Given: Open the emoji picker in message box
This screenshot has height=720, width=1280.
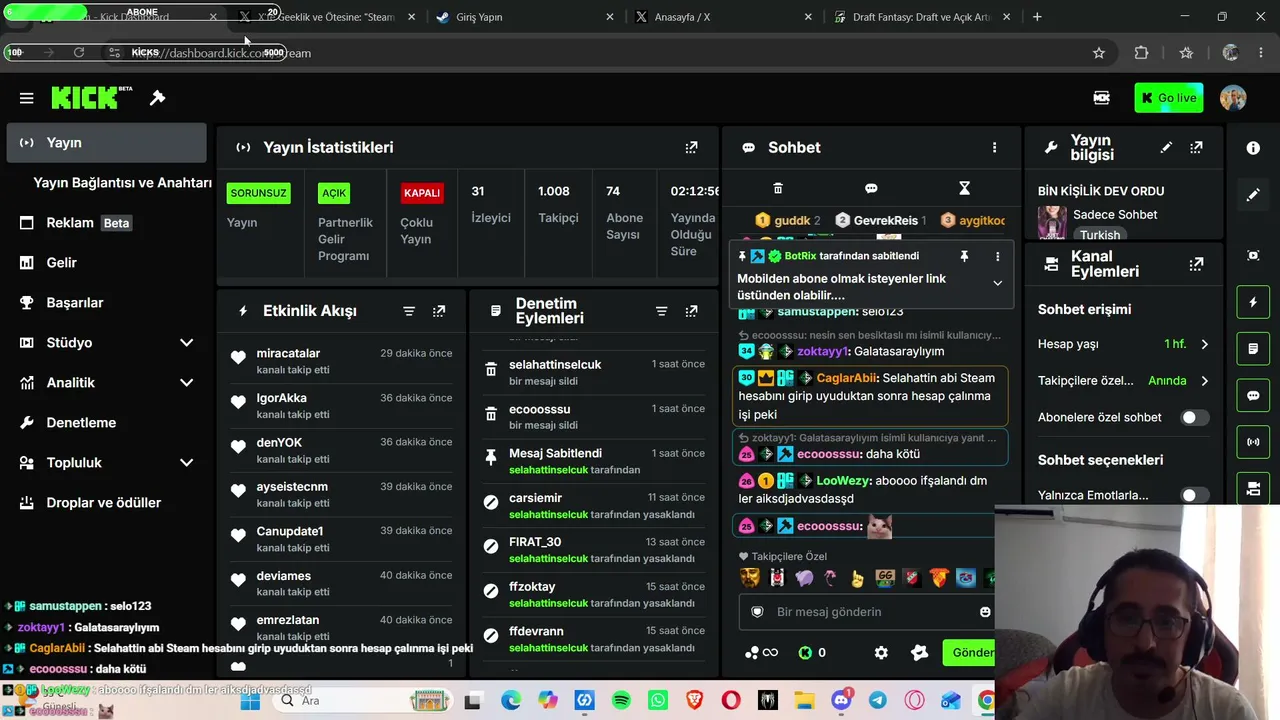Looking at the screenshot, I should (x=985, y=612).
